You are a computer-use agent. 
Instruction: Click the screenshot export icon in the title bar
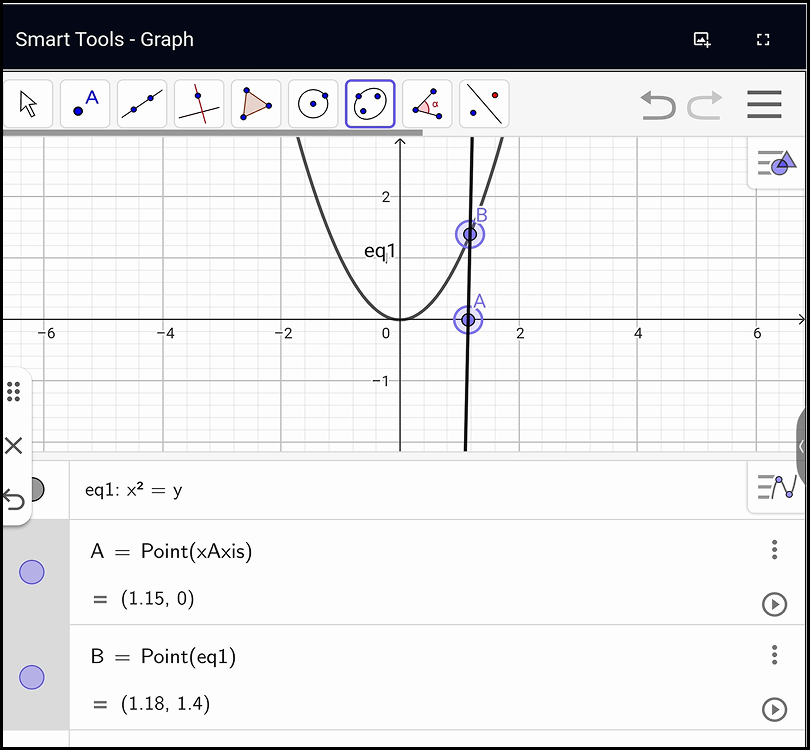pyautogui.click(x=701, y=39)
